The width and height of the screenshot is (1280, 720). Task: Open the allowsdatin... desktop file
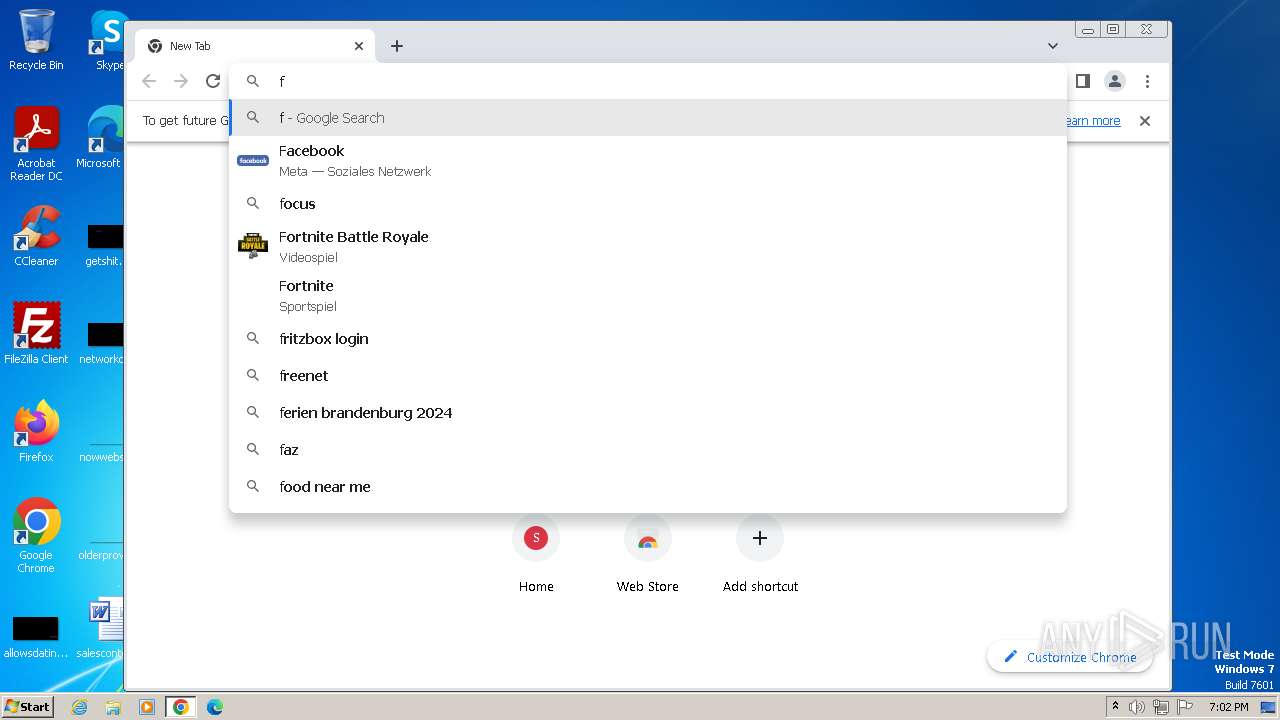click(36, 637)
